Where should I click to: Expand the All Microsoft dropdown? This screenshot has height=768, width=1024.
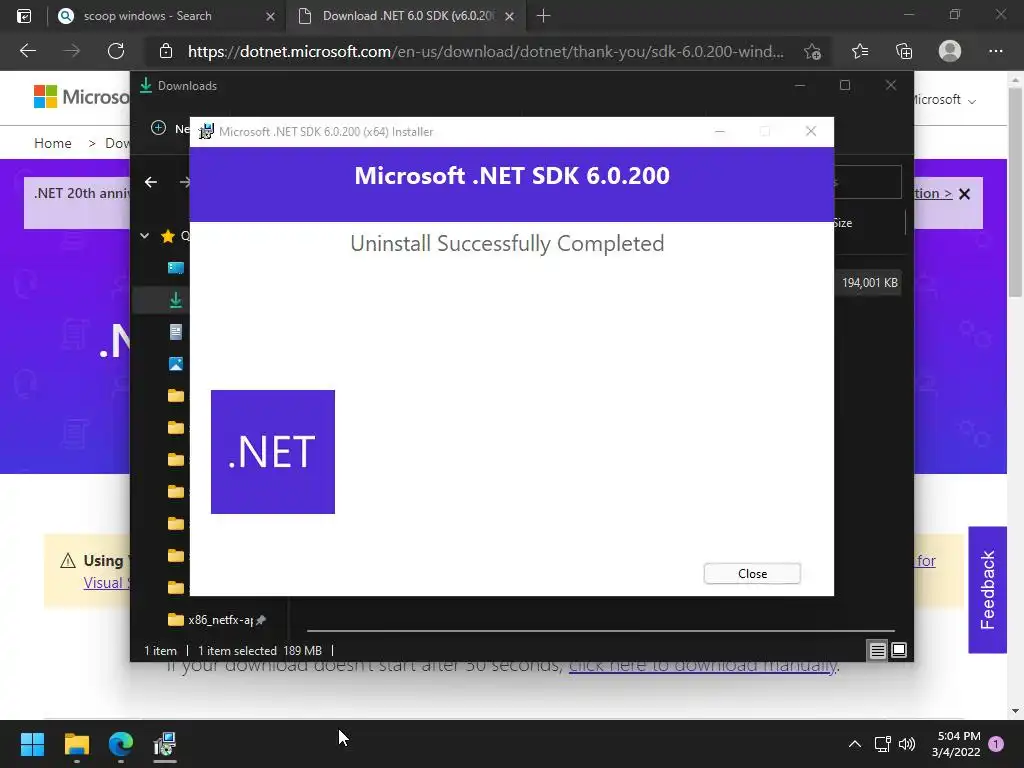point(944,100)
